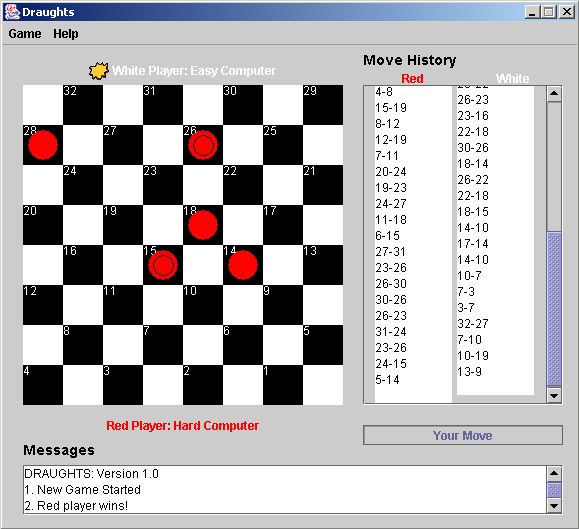The image size is (579, 529).
Task: Click empty board square 2
Action: (203, 385)
